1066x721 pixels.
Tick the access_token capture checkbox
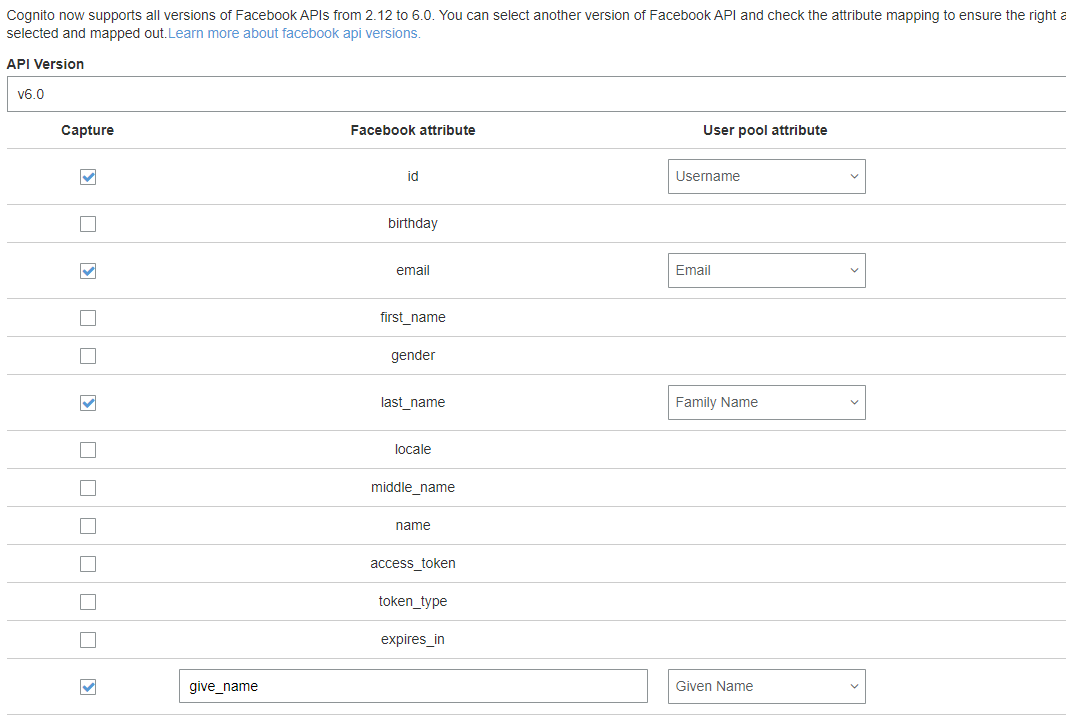tap(88, 563)
